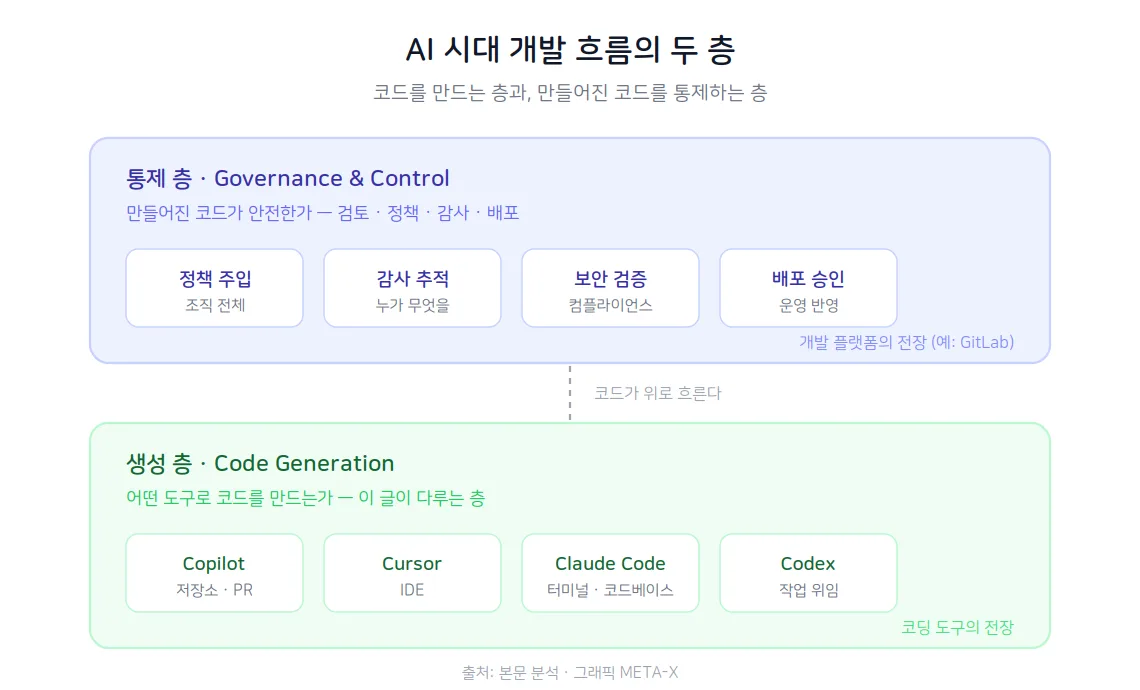1140x690 pixels.
Task: Click the blue governance layer description text
Action: [323, 212]
